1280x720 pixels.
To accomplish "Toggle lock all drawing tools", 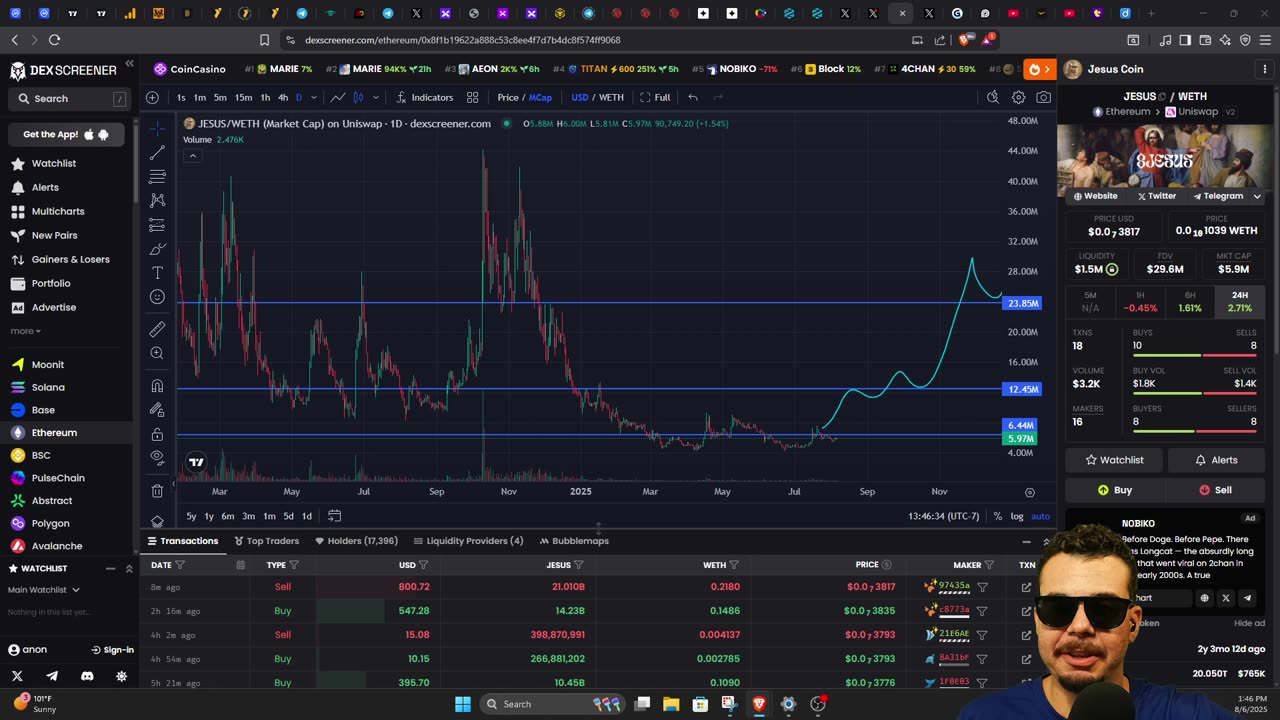I will 157,434.
